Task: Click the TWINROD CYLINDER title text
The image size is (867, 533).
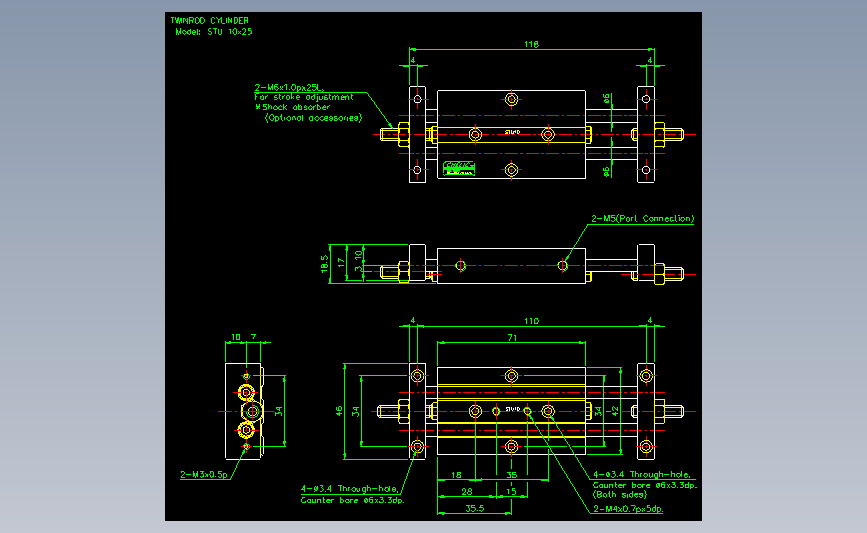Action: [x=210, y=20]
